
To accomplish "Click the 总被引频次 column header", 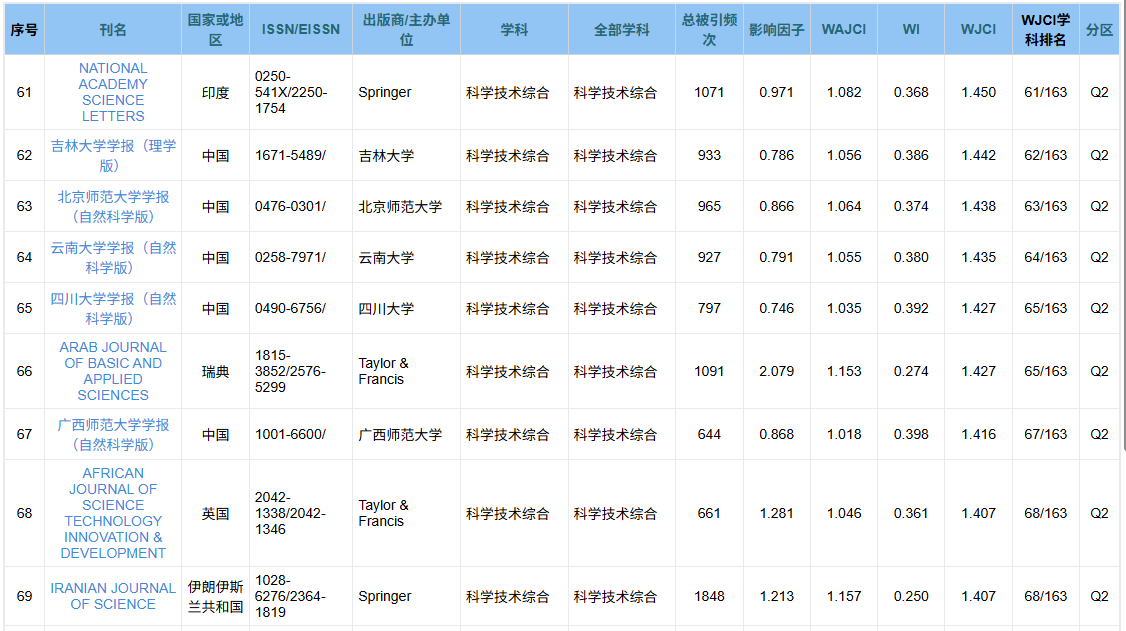I will point(709,30).
